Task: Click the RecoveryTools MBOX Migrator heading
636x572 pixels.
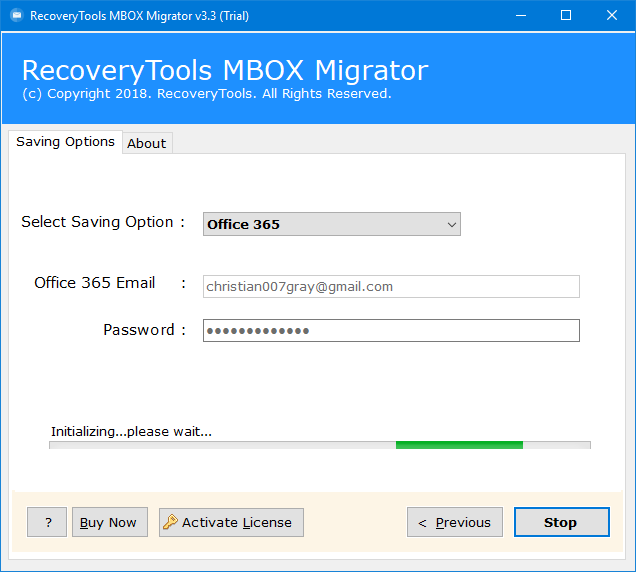Action: pyautogui.click(x=225, y=71)
